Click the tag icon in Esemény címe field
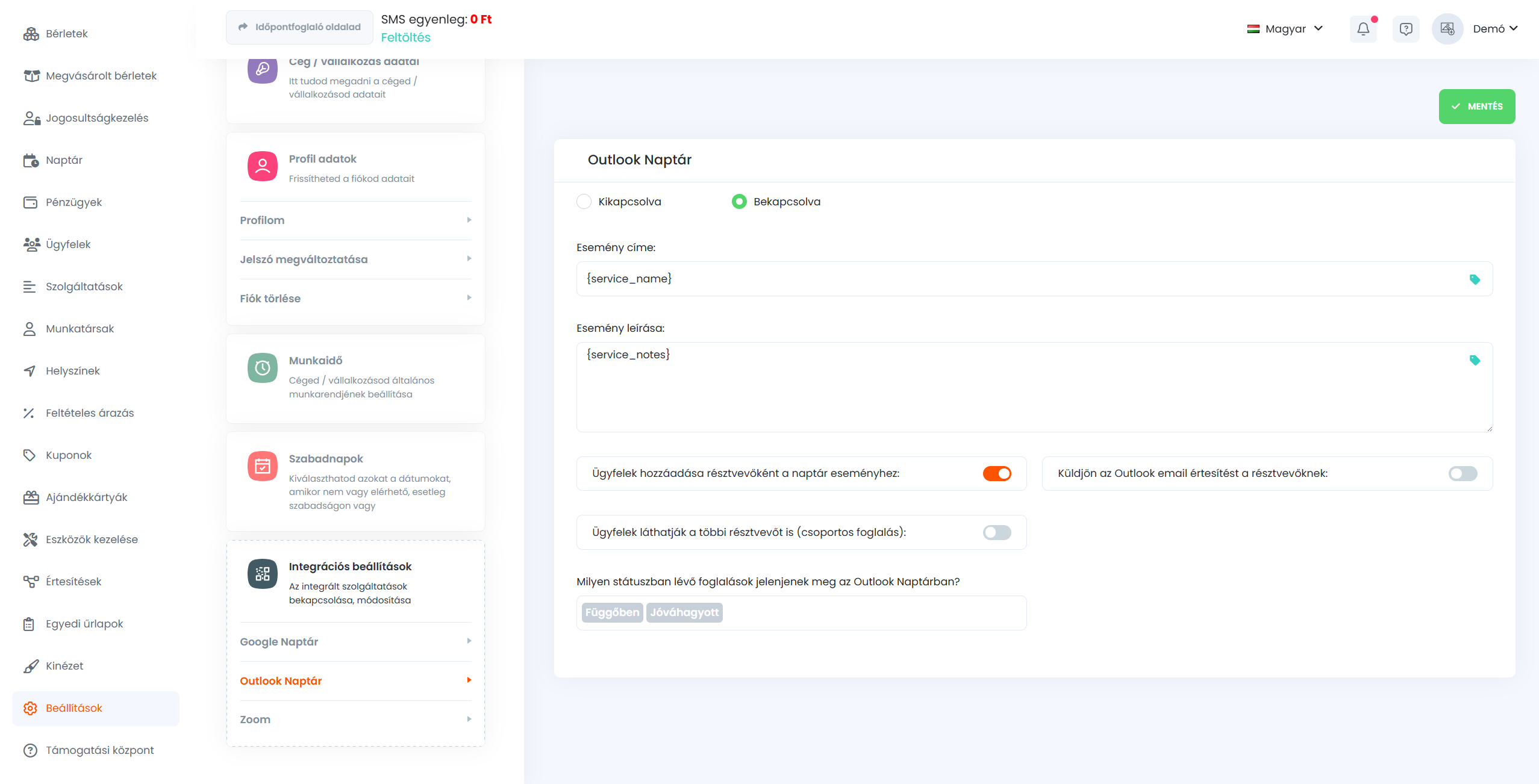This screenshot has height=784, width=1539. pos(1475,279)
